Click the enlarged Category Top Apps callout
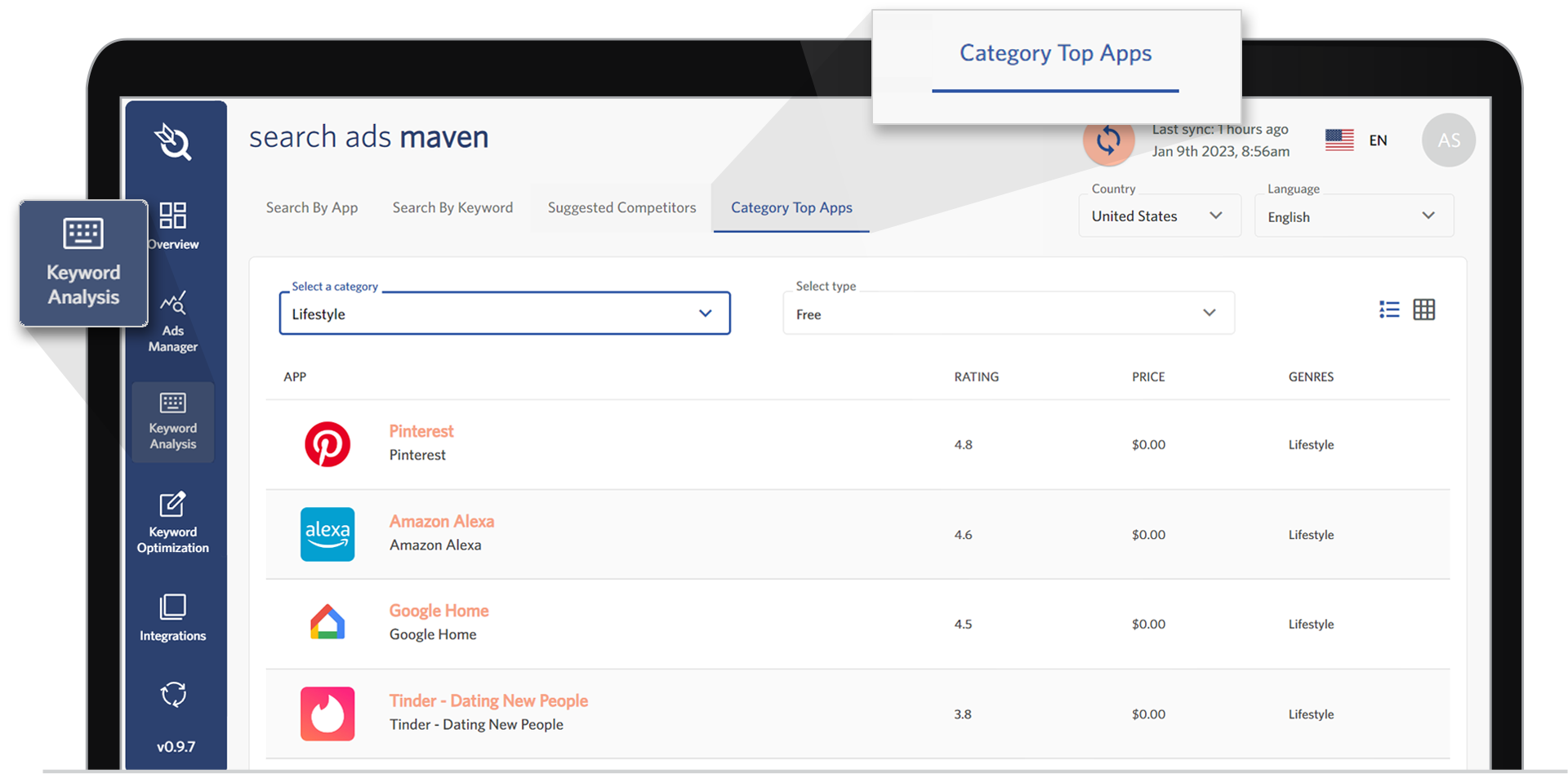Screen dimensions: 1568x774 (1056, 65)
